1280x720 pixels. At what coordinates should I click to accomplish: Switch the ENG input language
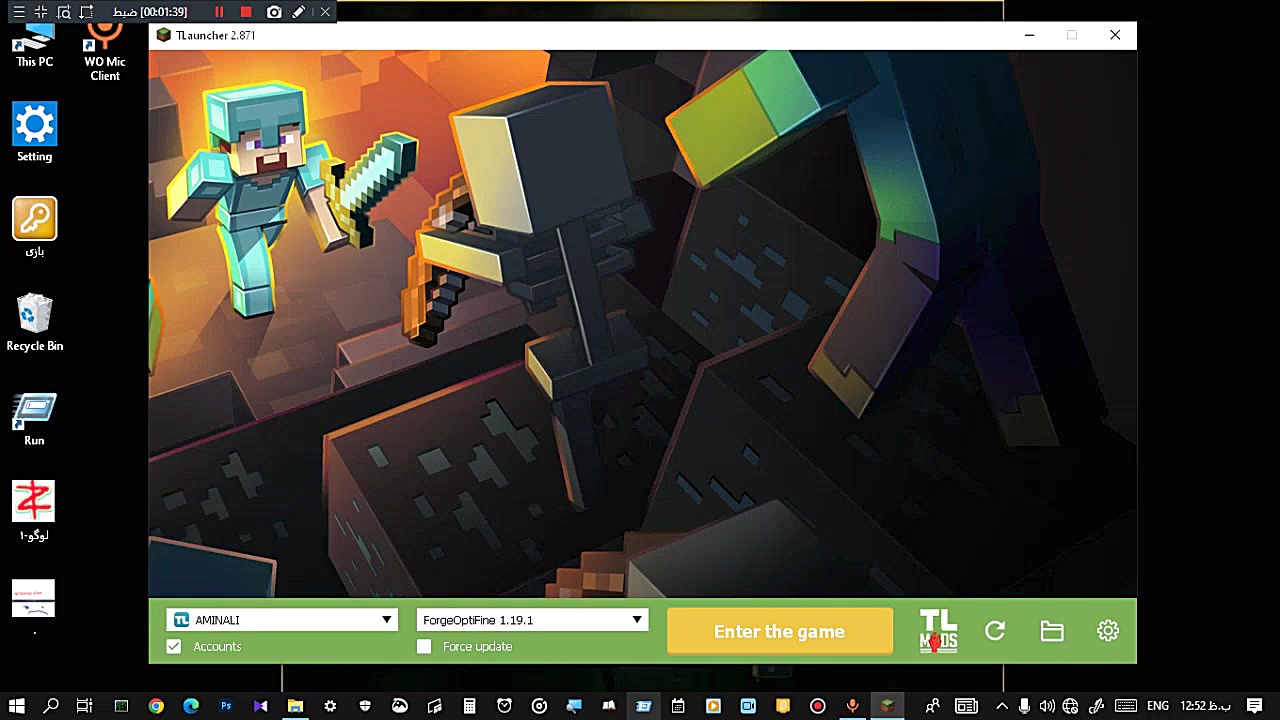pos(1158,706)
